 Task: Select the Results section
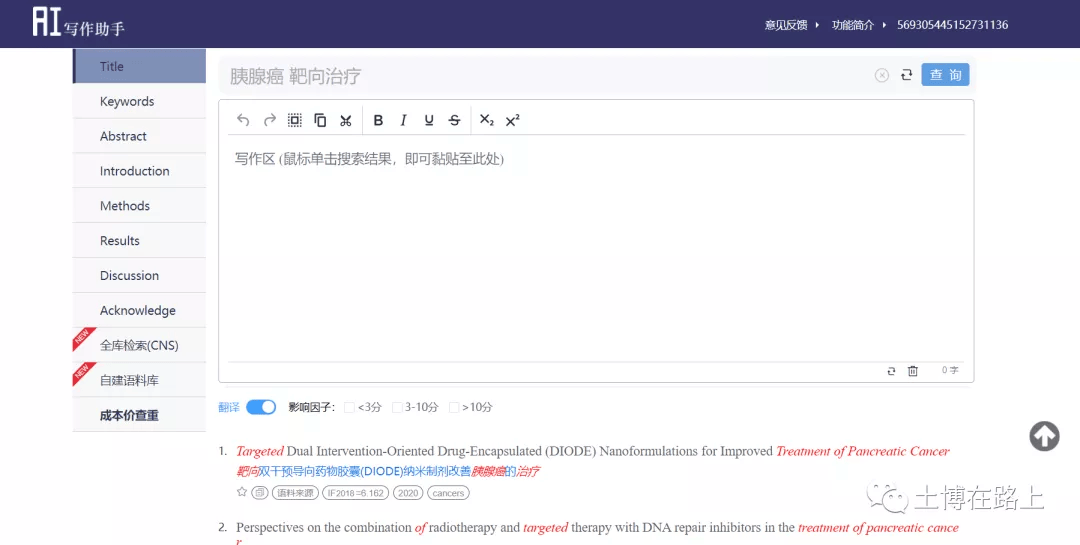139,240
